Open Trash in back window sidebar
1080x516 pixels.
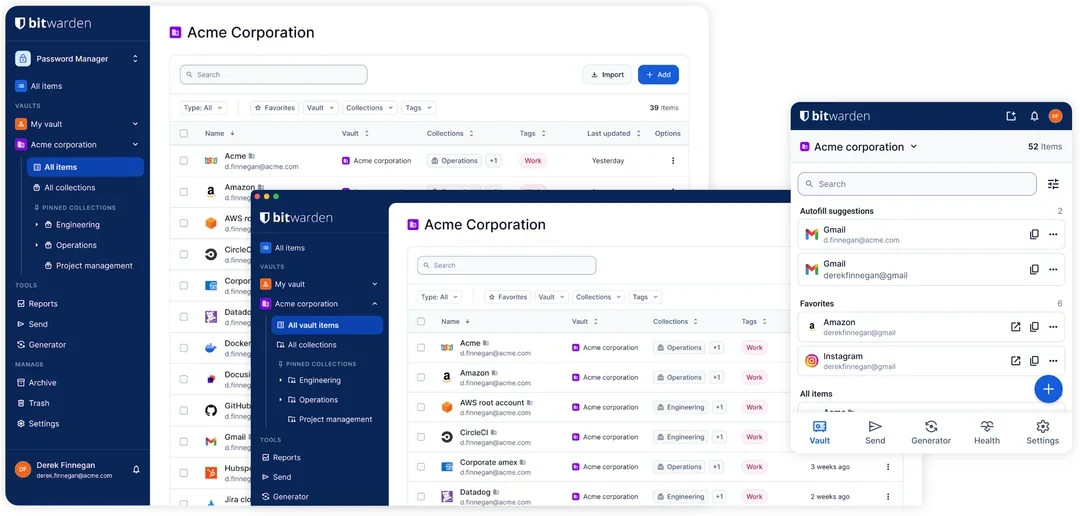pyautogui.click(x=33, y=403)
